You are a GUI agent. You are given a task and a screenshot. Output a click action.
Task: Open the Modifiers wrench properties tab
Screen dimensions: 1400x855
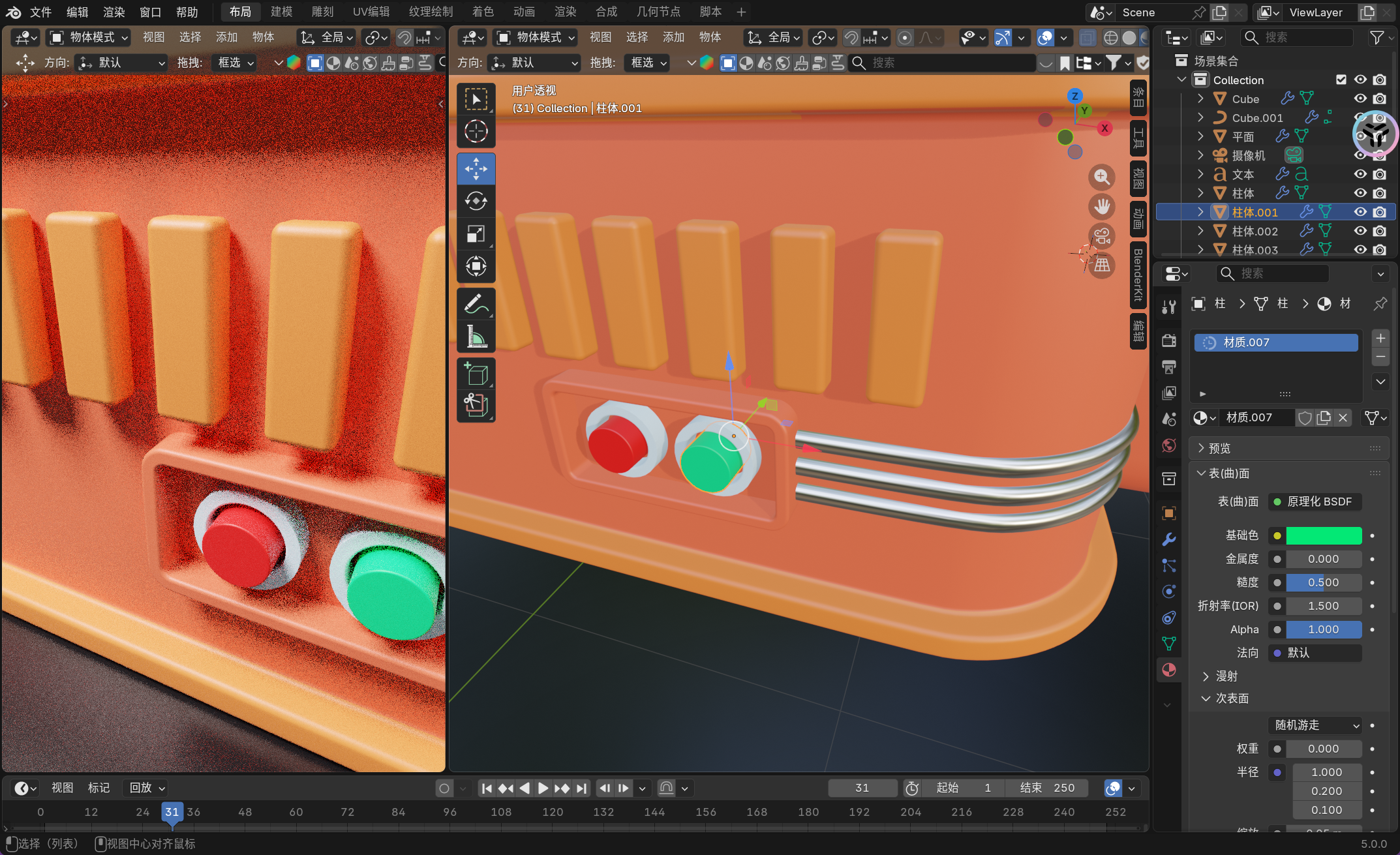[1168, 539]
